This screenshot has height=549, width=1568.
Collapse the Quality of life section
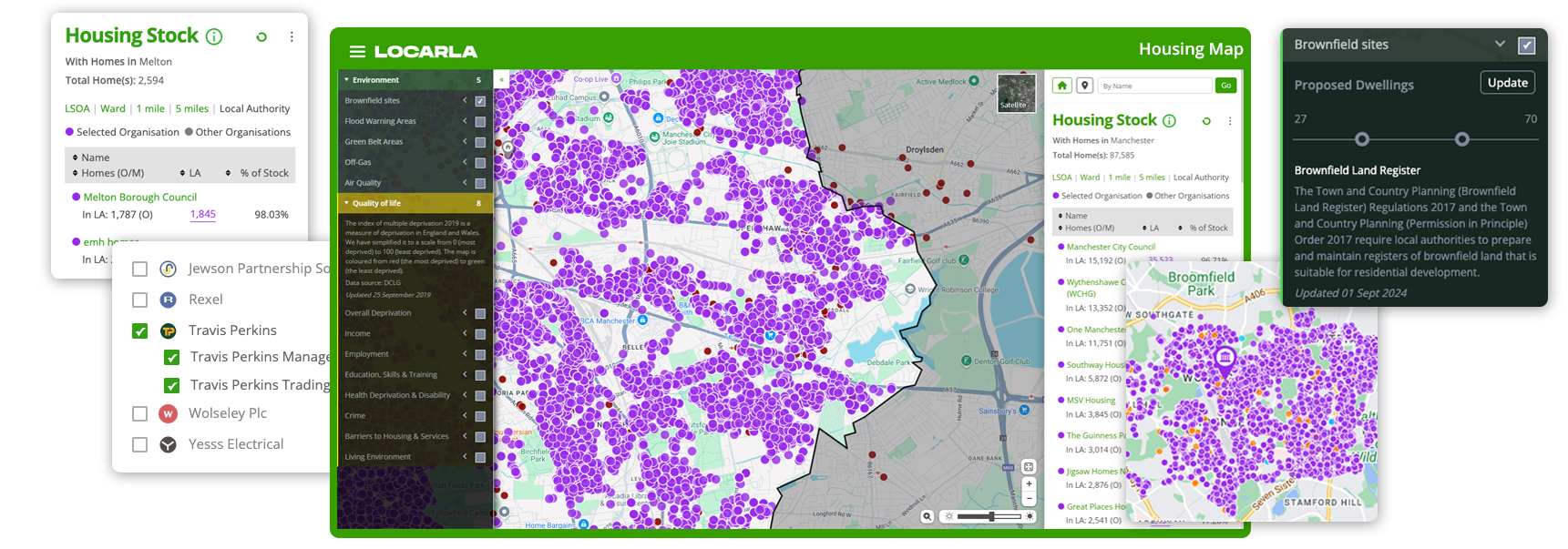[x=347, y=203]
